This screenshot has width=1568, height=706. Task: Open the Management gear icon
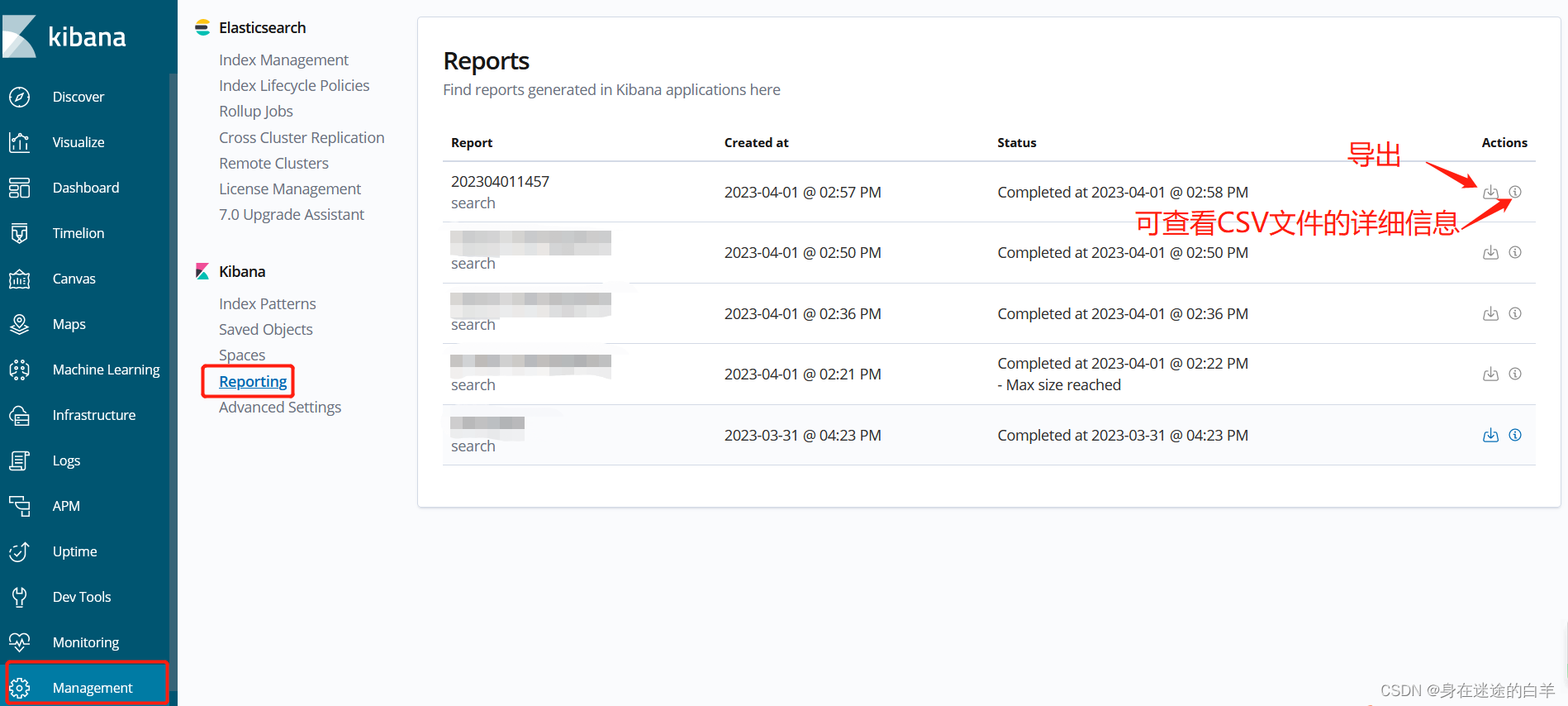pyautogui.click(x=20, y=688)
